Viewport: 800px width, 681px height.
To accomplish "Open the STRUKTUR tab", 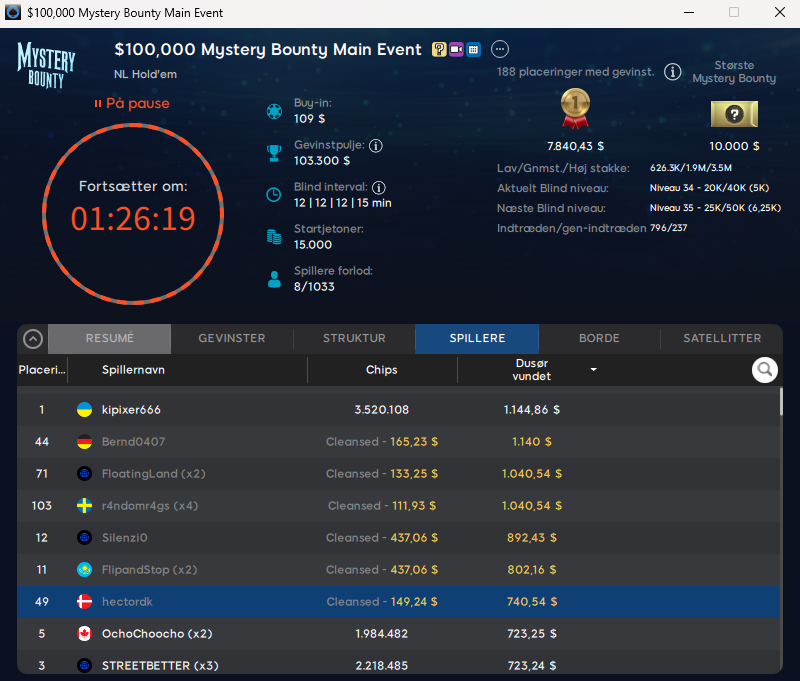I will click(354, 339).
